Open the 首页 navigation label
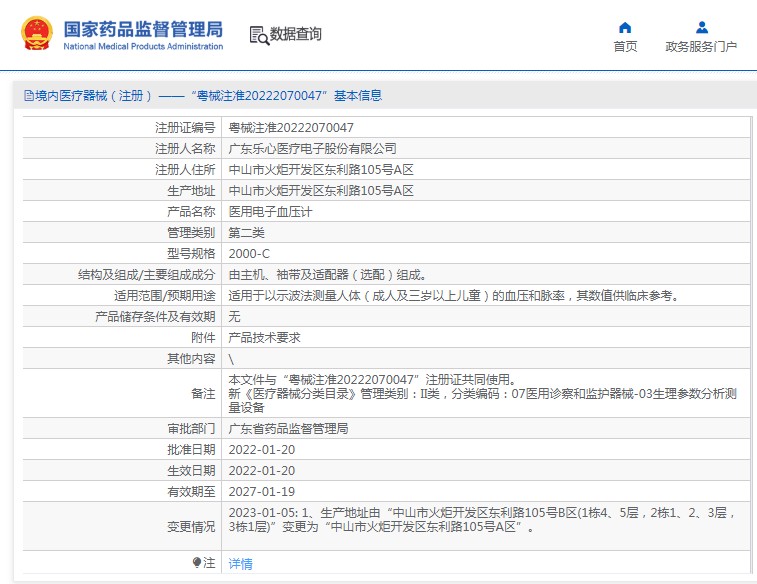757x584 pixels. [x=625, y=46]
